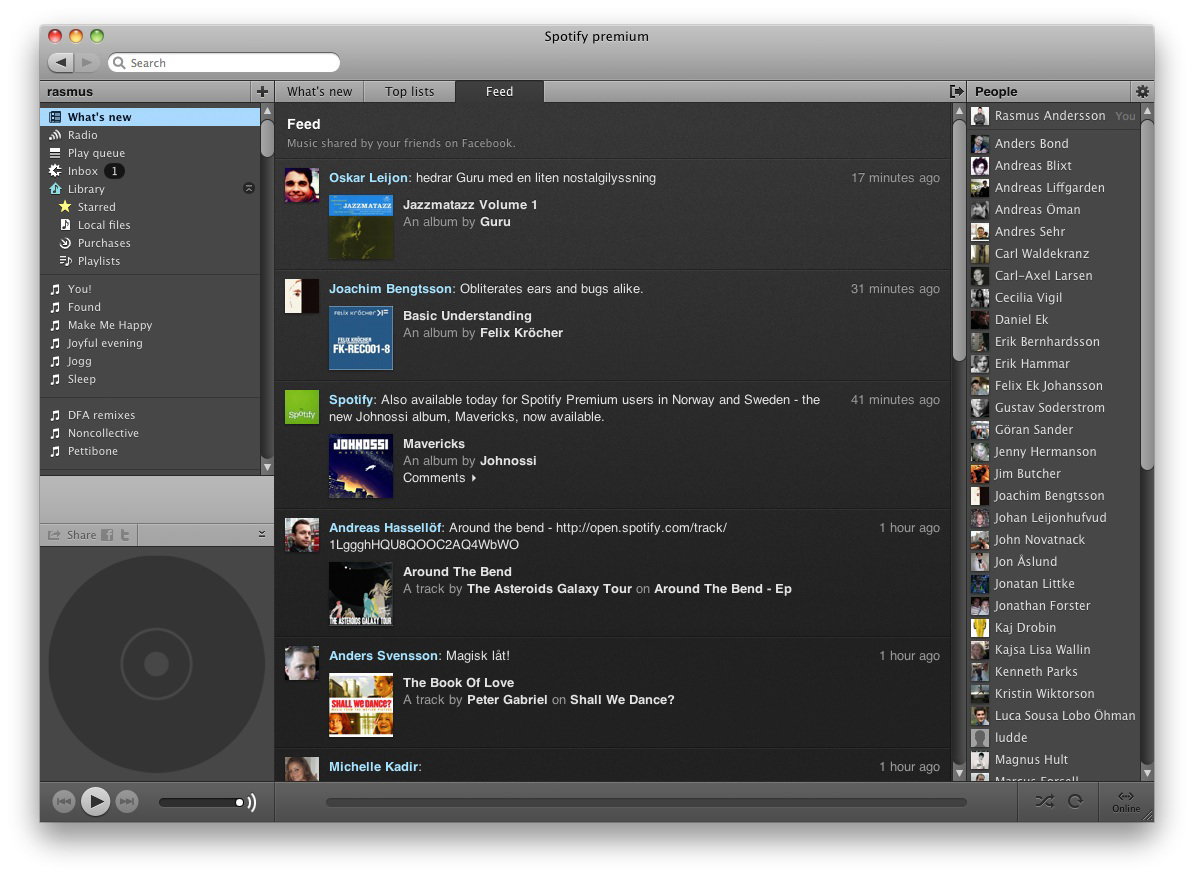Open the DFA remixes playlist
Viewport: 1194px width, 877px height.
pyautogui.click(x=149, y=415)
